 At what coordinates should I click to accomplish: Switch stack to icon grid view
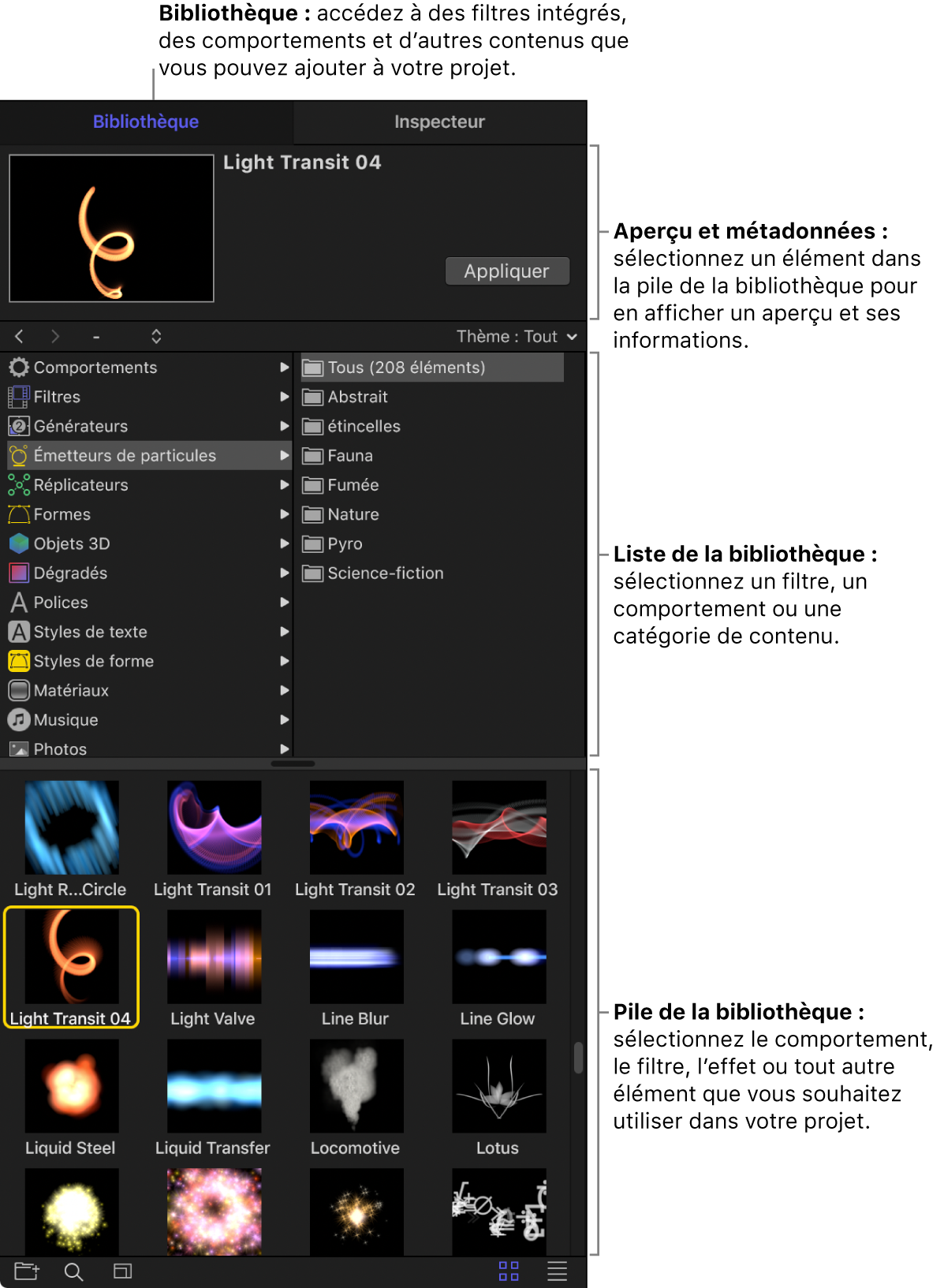pos(509,1271)
